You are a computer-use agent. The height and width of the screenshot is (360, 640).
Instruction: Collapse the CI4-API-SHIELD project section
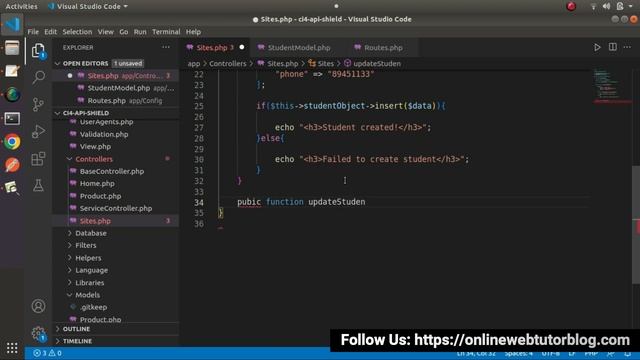[x=58, y=113]
